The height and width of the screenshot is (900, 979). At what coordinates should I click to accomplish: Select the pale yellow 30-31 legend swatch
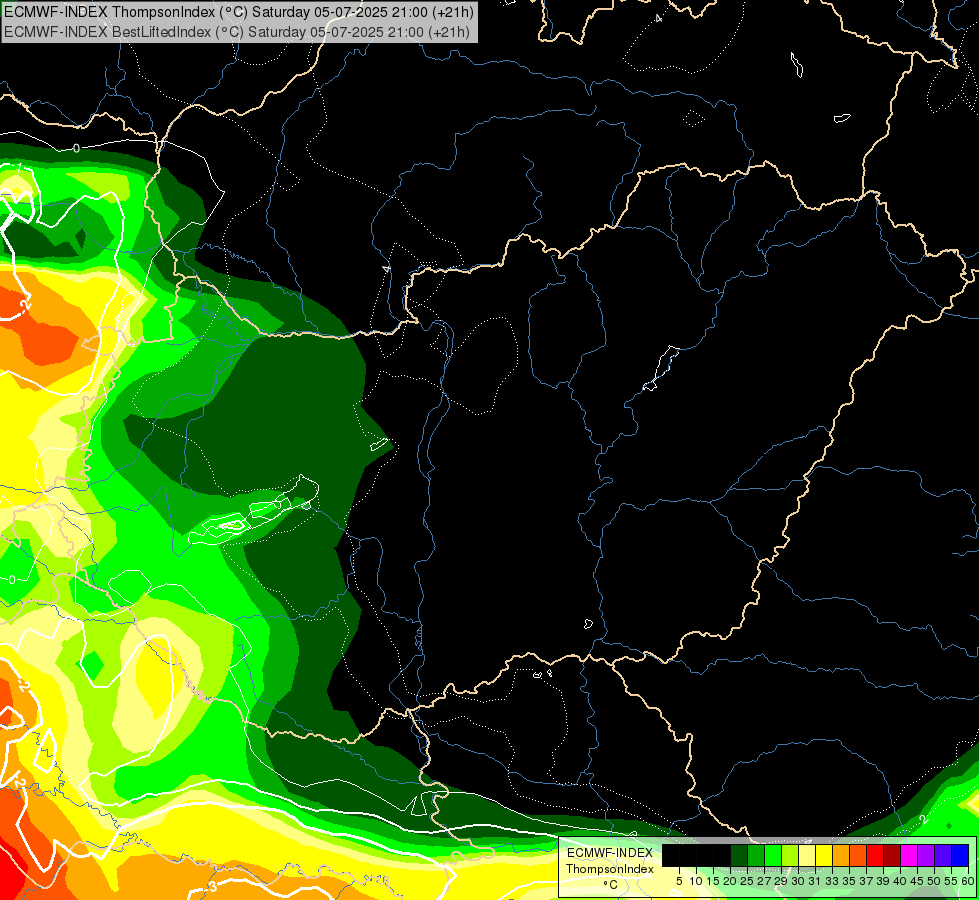(x=807, y=855)
